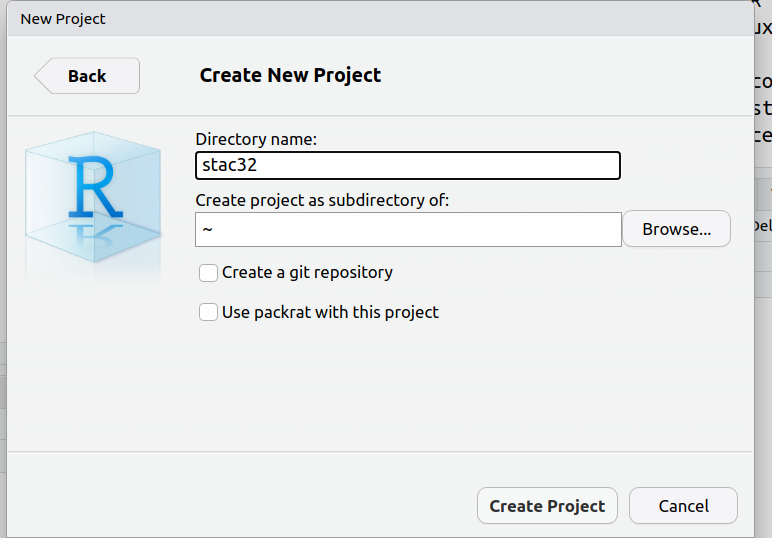Toggle Use packrat with this project checkbox
The height and width of the screenshot is (538, 772).
208,312
